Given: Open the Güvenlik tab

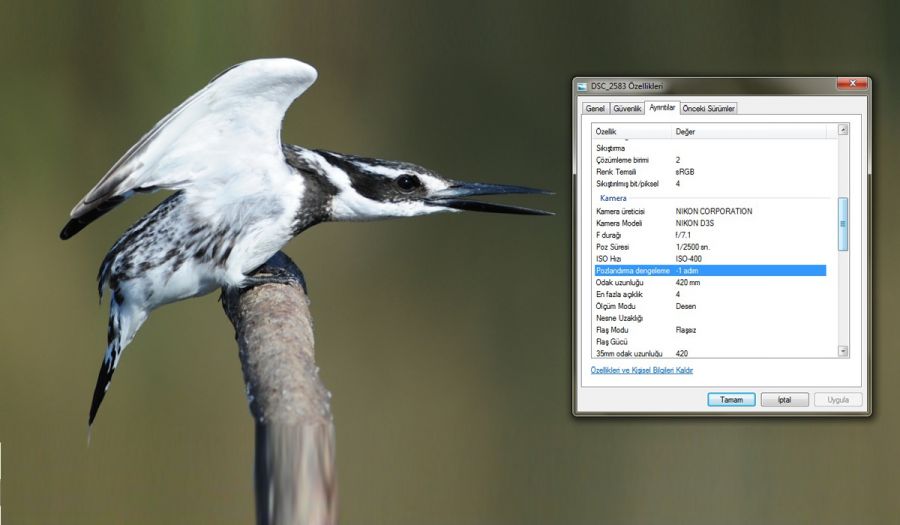Looking at the screenshot, I should click(x=627, y=108).
